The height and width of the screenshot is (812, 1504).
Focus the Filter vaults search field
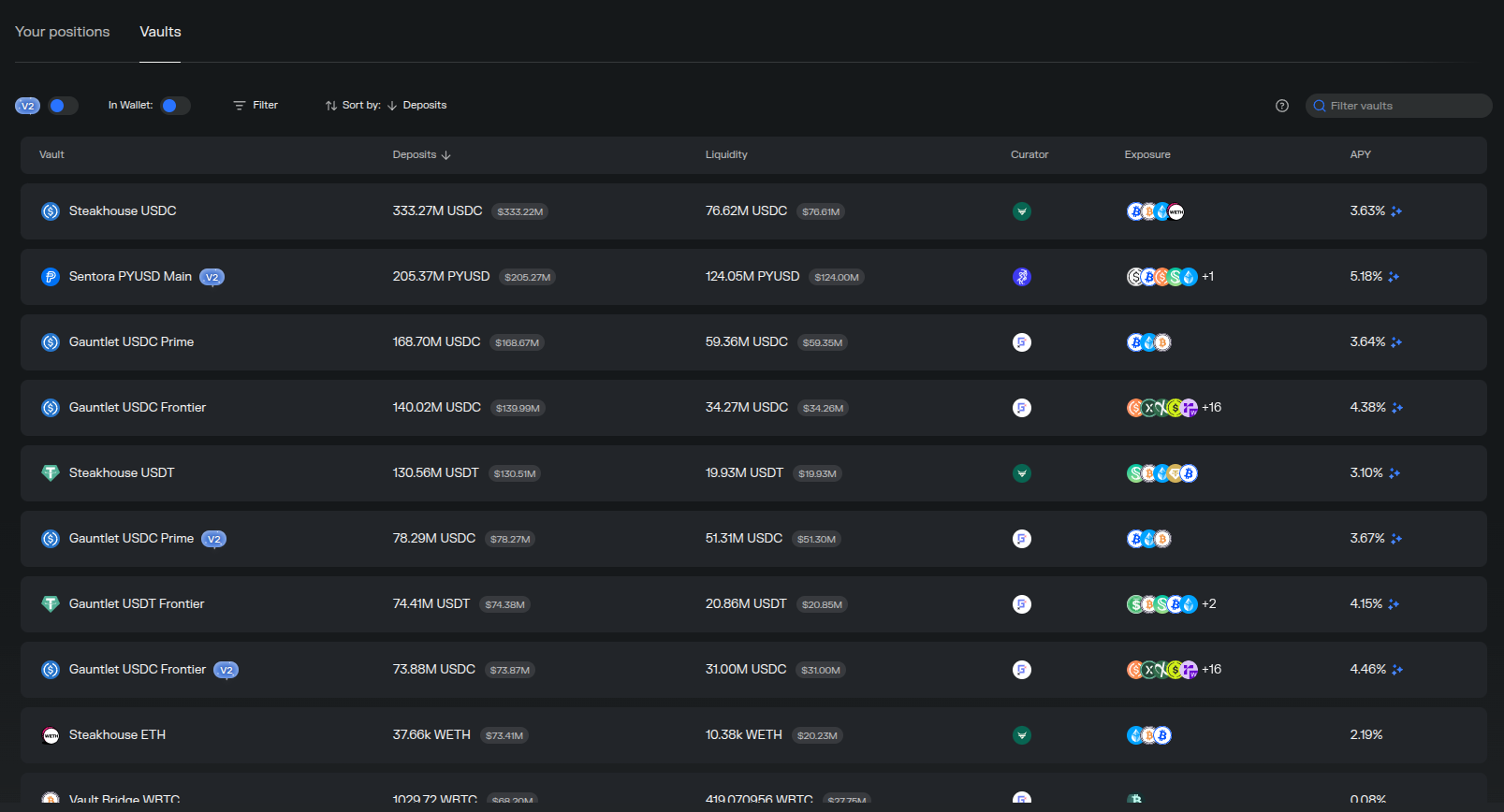point(1404,106)
